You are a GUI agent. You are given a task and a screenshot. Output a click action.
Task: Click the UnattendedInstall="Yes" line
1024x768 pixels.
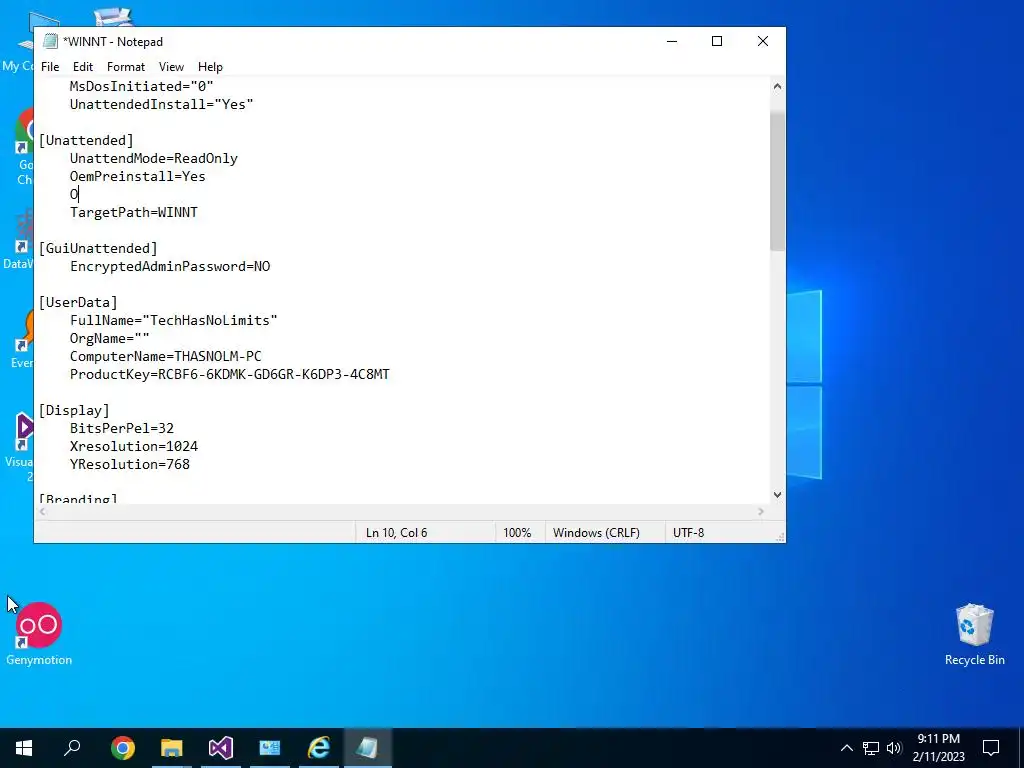tap(161, 104)
